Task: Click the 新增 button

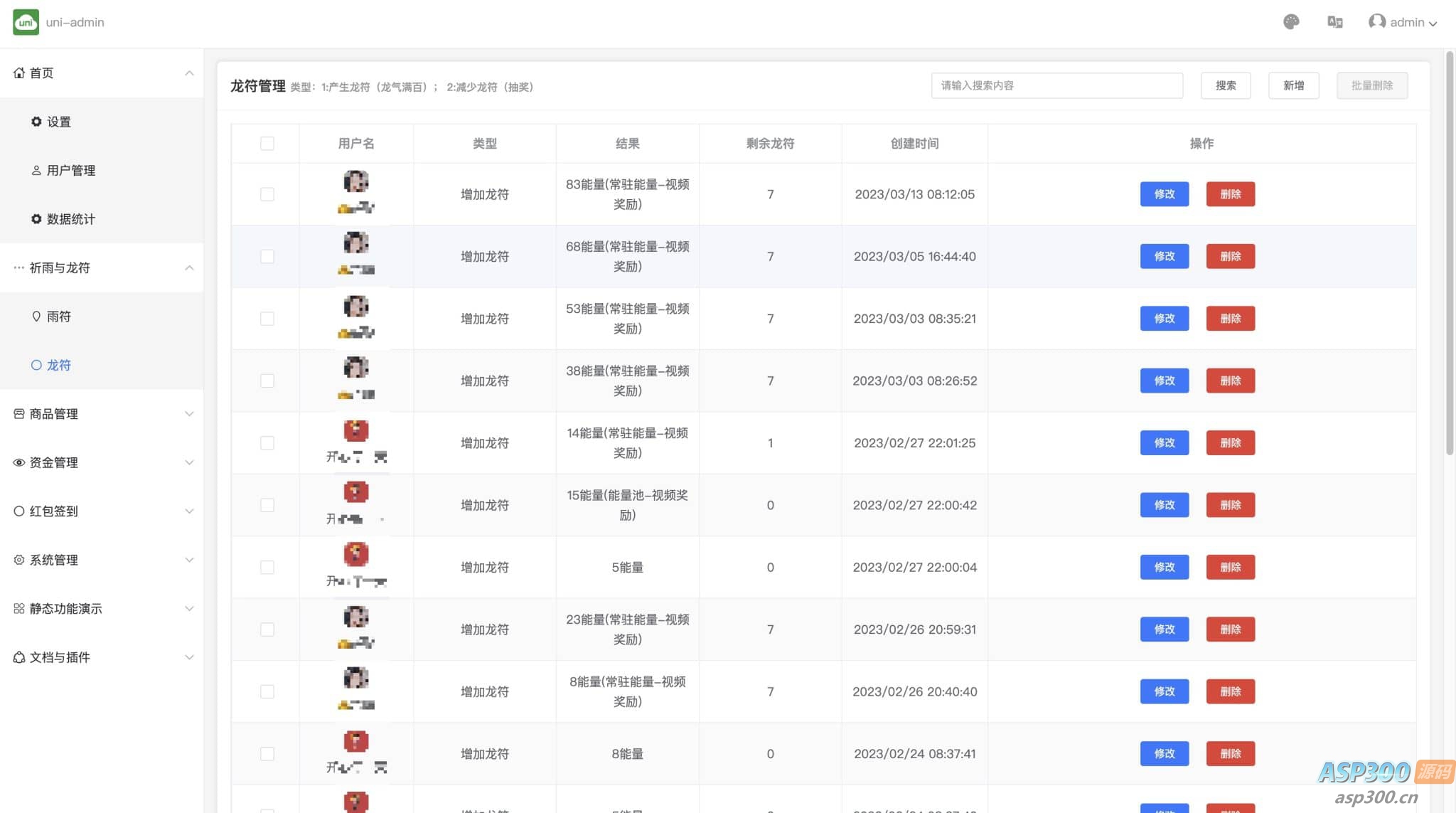Action: point(1293,85)
